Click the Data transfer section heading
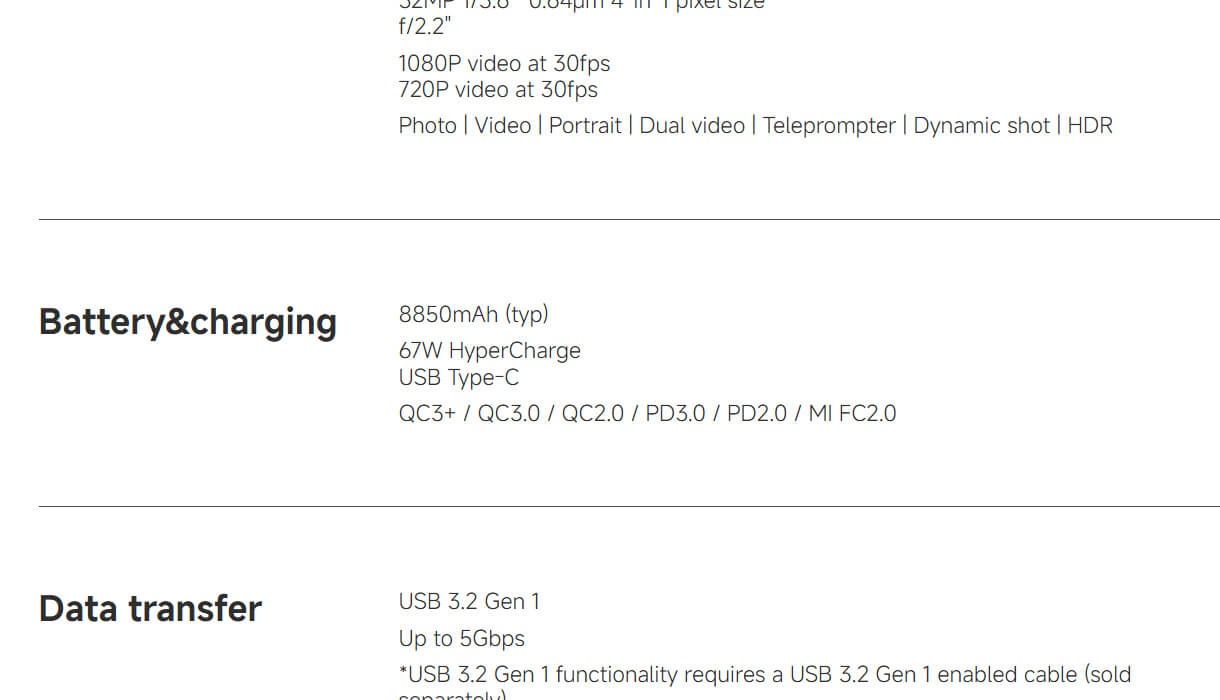Viewport: 1220px width, 700px height. (150, 609)
